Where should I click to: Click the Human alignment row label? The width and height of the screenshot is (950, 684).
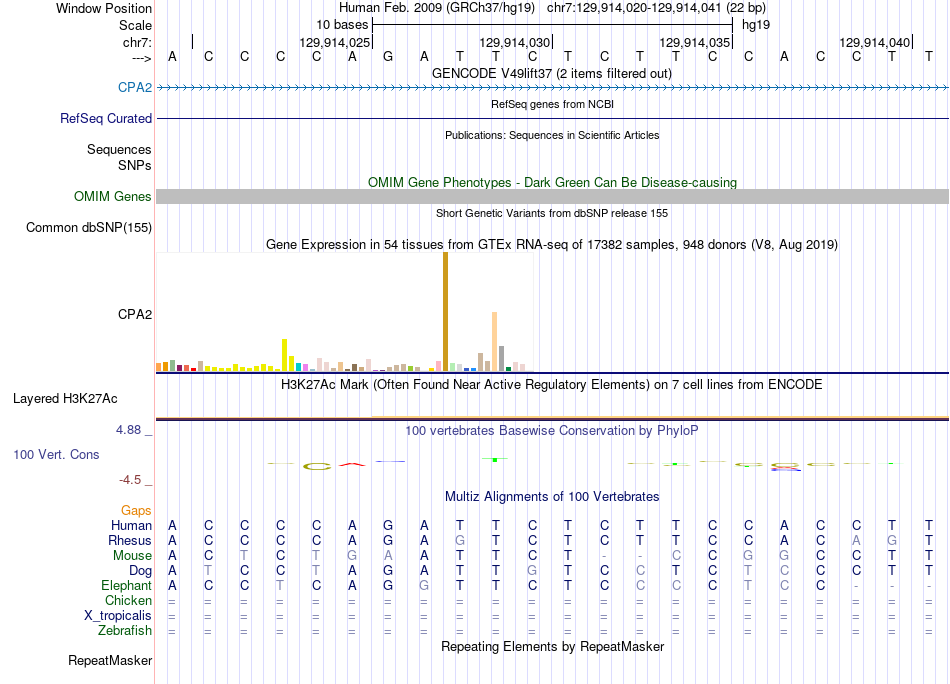131,525
